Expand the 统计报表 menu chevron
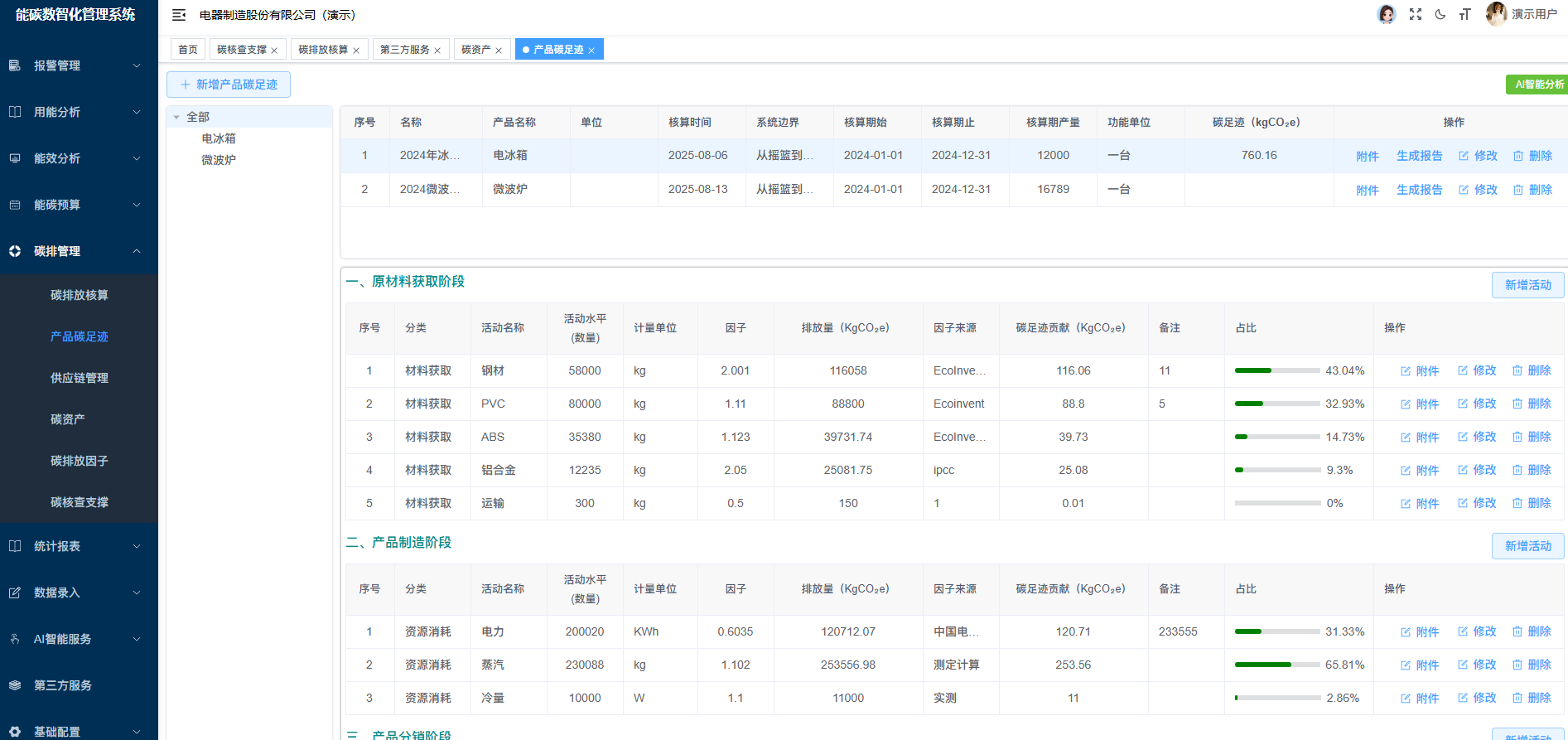The height and width of the screenshot is (740, 1568). (x=137, y=546)
